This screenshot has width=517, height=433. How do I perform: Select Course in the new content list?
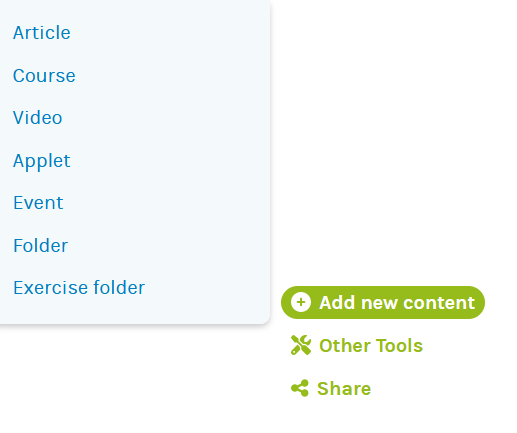(44, 76)
